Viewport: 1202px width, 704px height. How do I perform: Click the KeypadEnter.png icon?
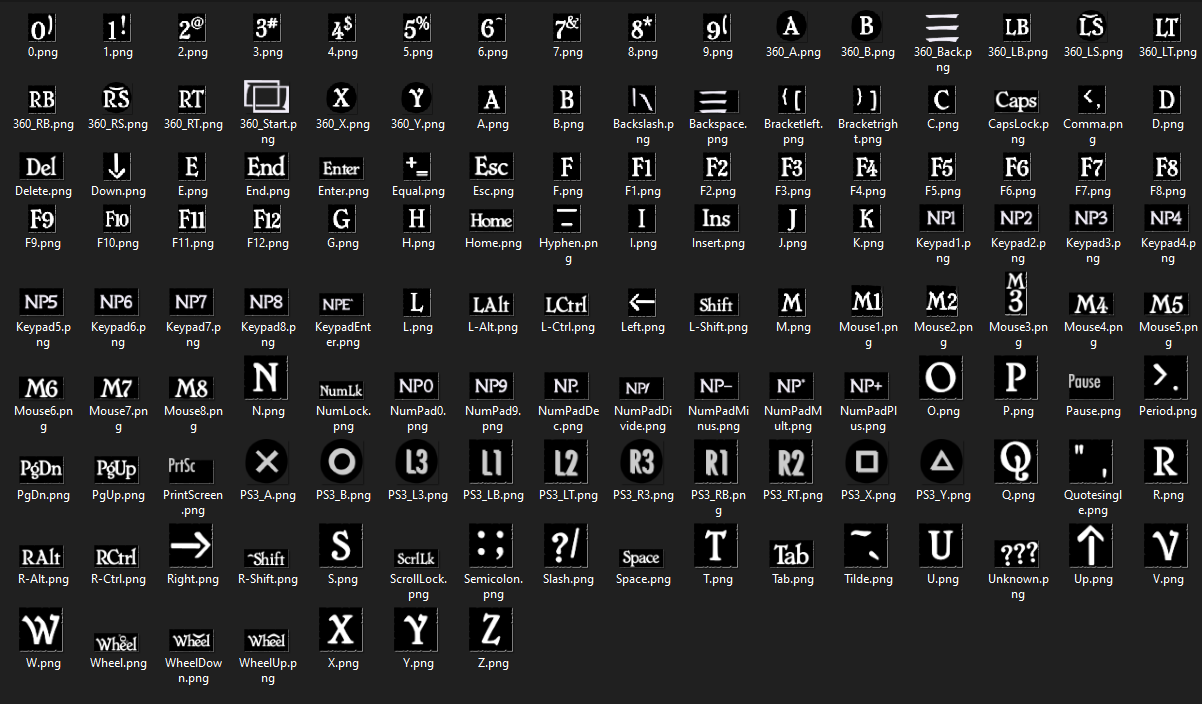[341, 305]
